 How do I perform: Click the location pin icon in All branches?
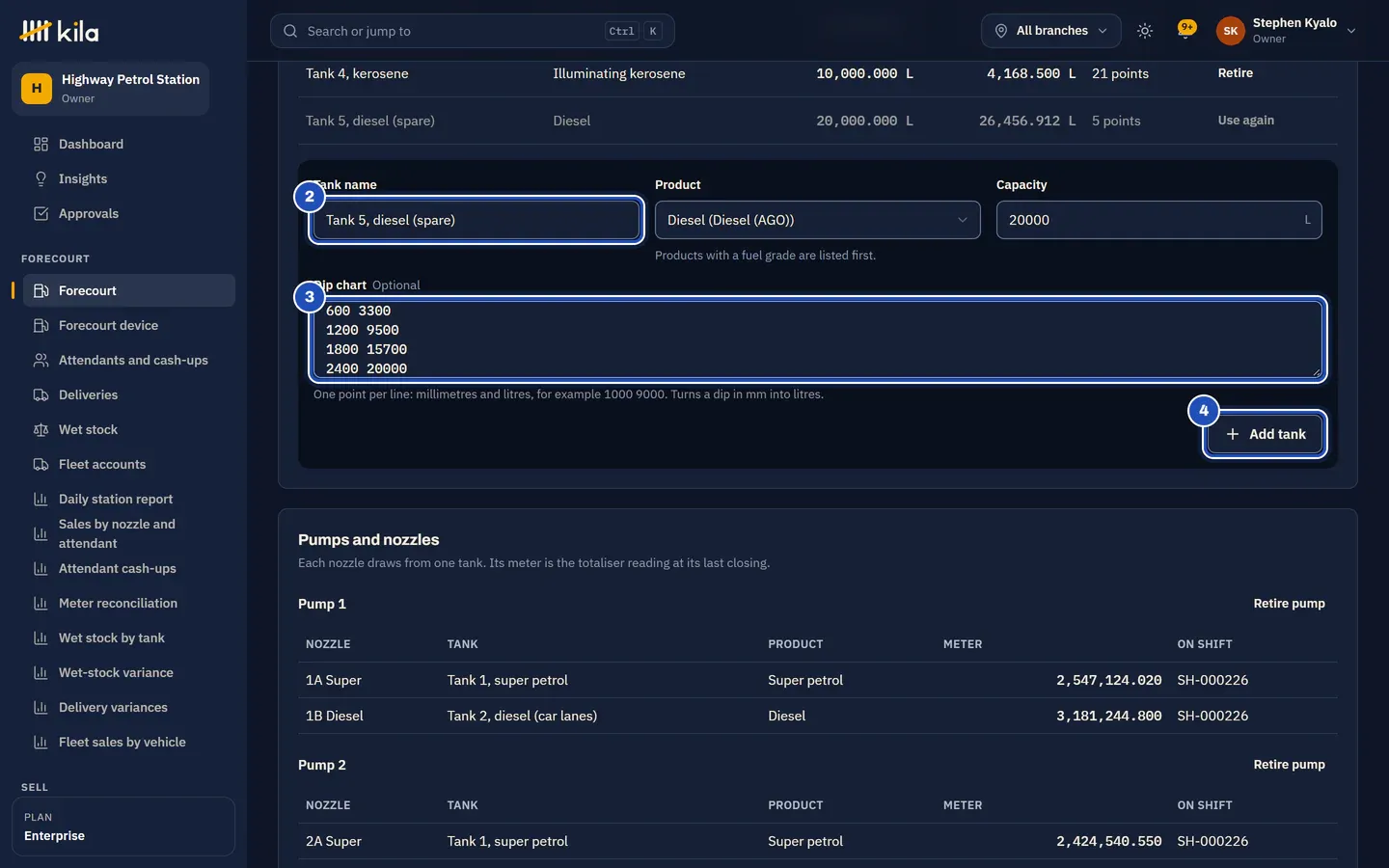click(1001, 31)
